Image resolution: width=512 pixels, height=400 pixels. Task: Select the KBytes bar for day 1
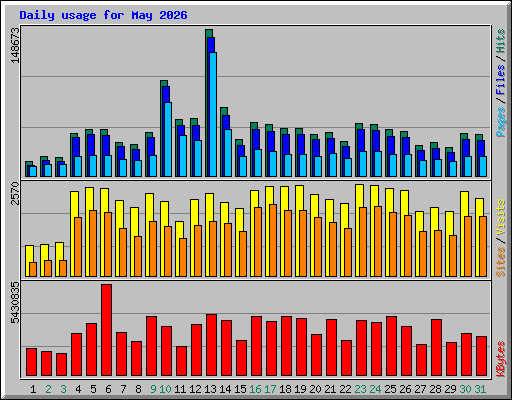(32, 362)
